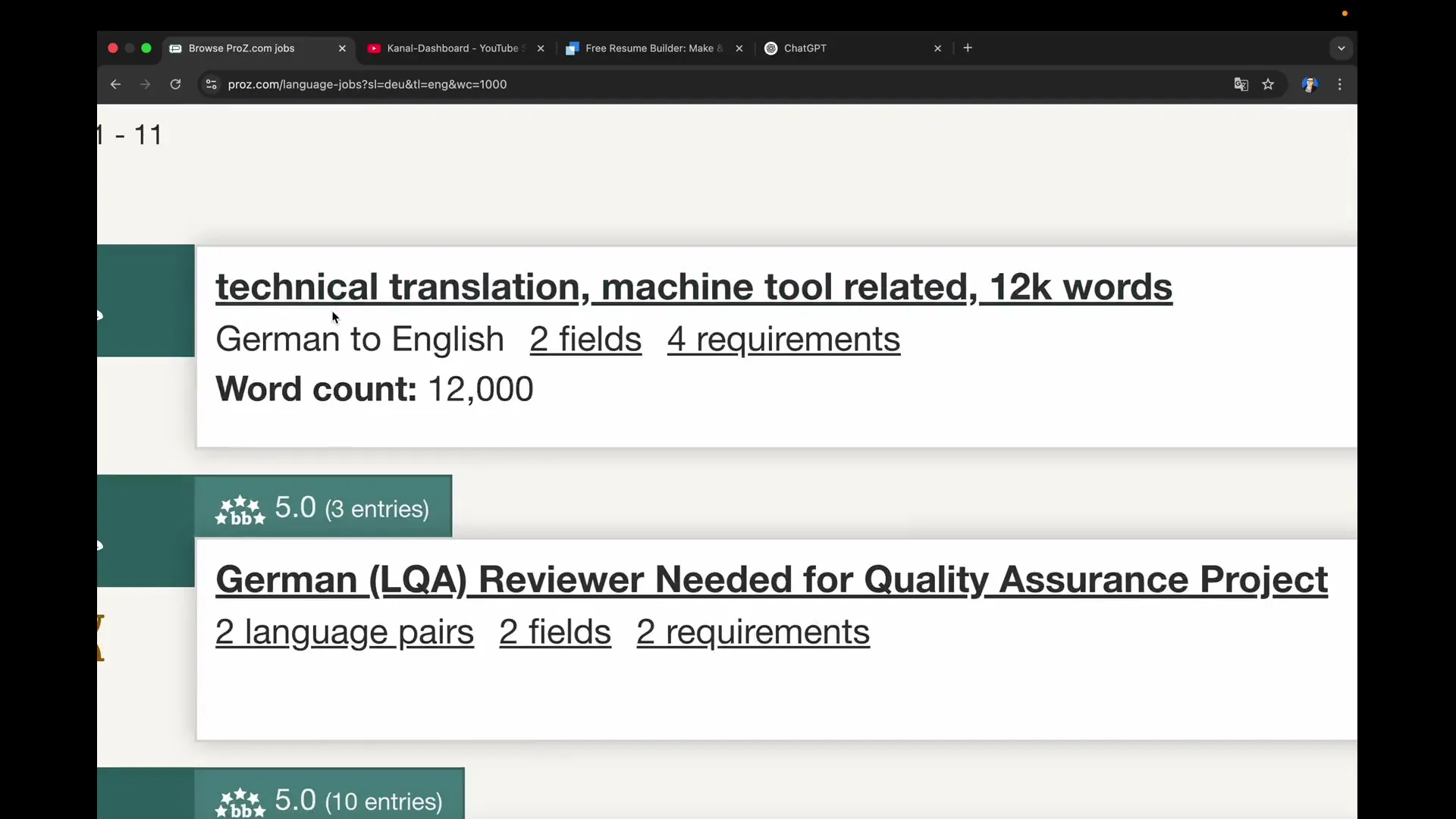Switch to the ChatGPT tab
The height and width of the screenshot is (819, 1456).
805,48
